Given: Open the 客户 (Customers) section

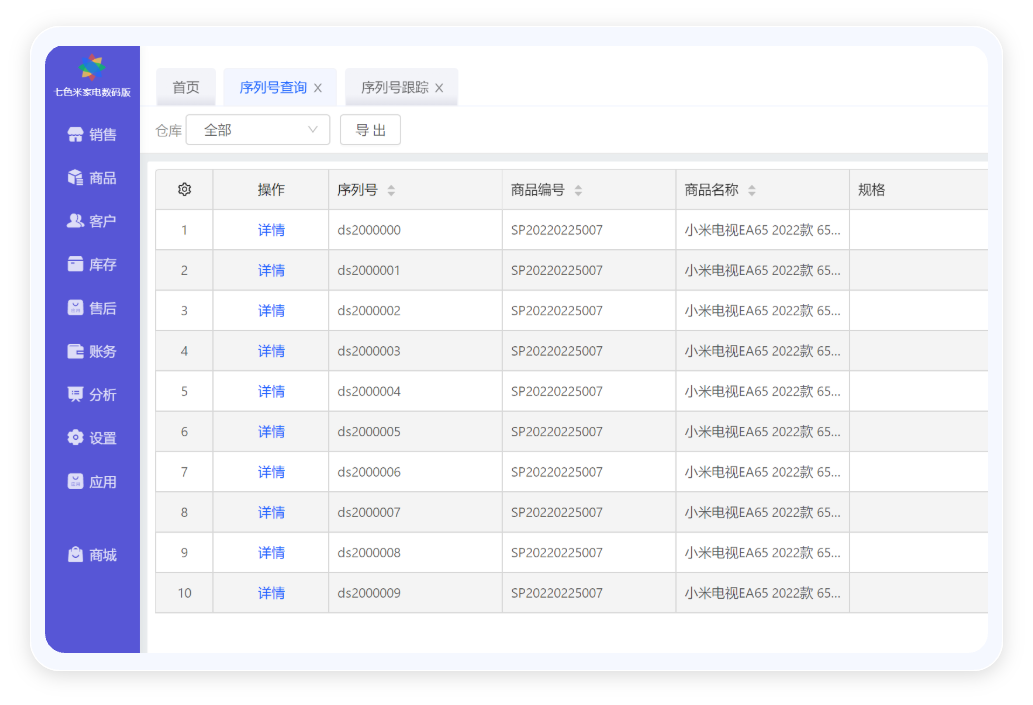Looking at the screenshot, I should (x=91, y=221).
